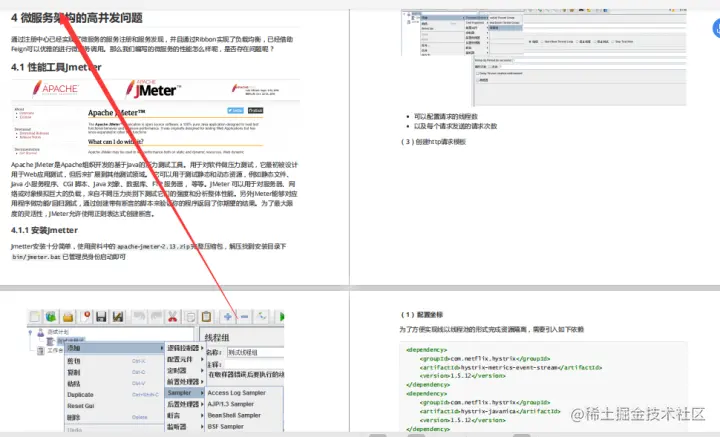Click the Close test plan icon
720x437 pixels.
86,316
